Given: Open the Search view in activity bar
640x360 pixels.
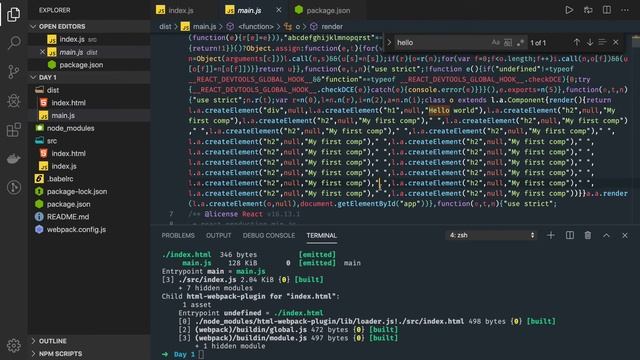Looking at the screenshot, I should [13, 42].
